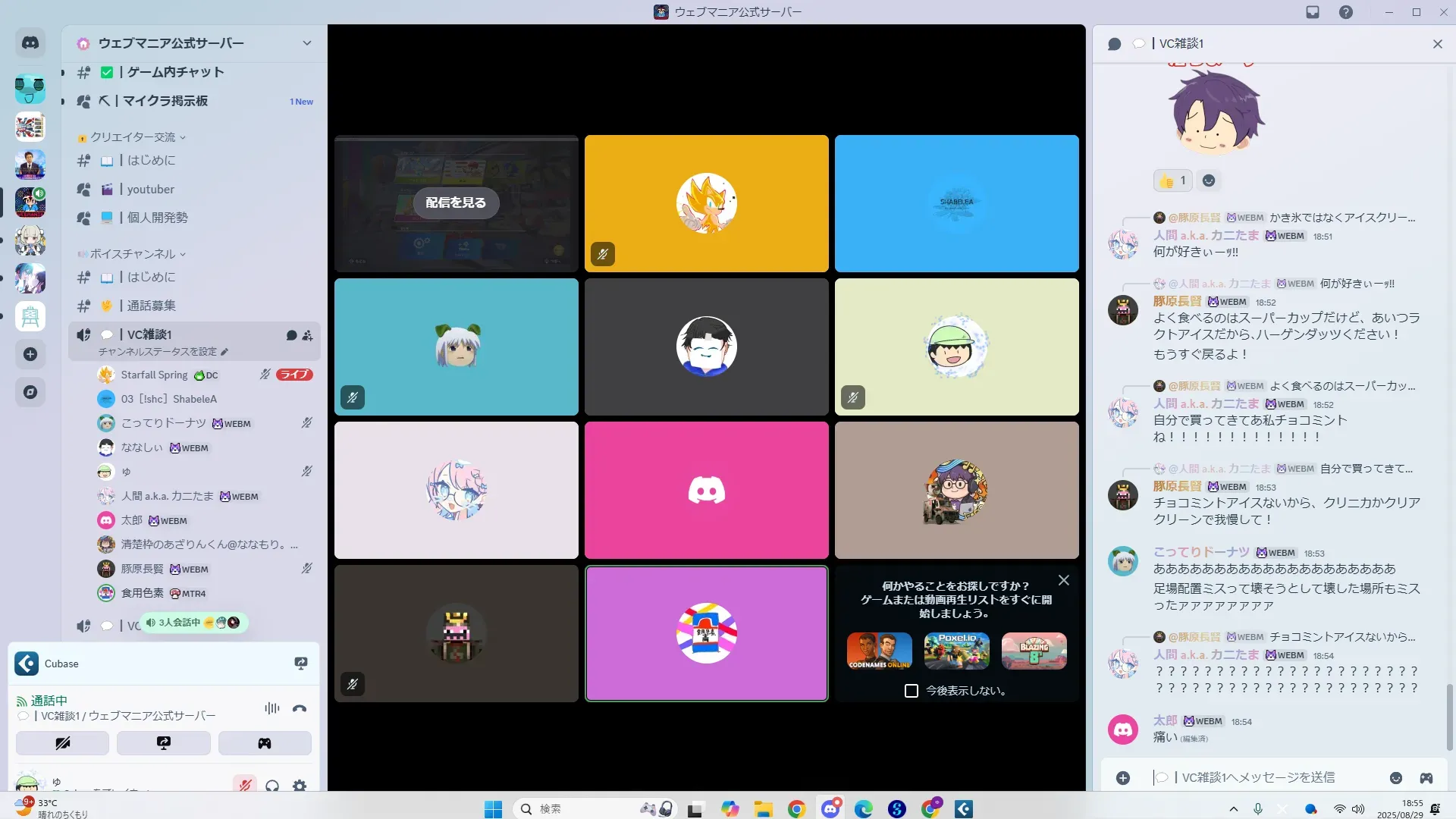Toggle headphone deafen in user panel

click(272, 786)
